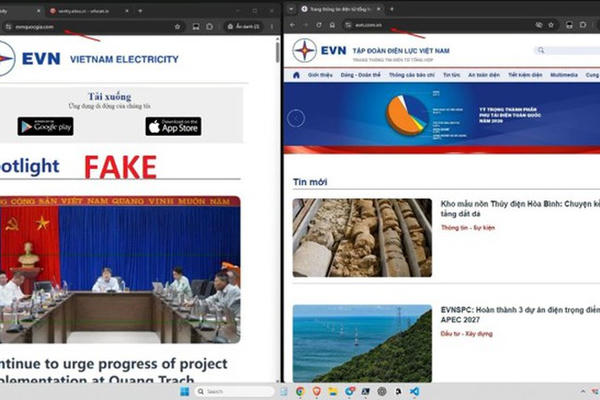The height and width of the screenshot is (400, 600).
Task: Open the EVNSPC sea power line thumbnail
Action: pyautogui.click(x=362, y=343)
